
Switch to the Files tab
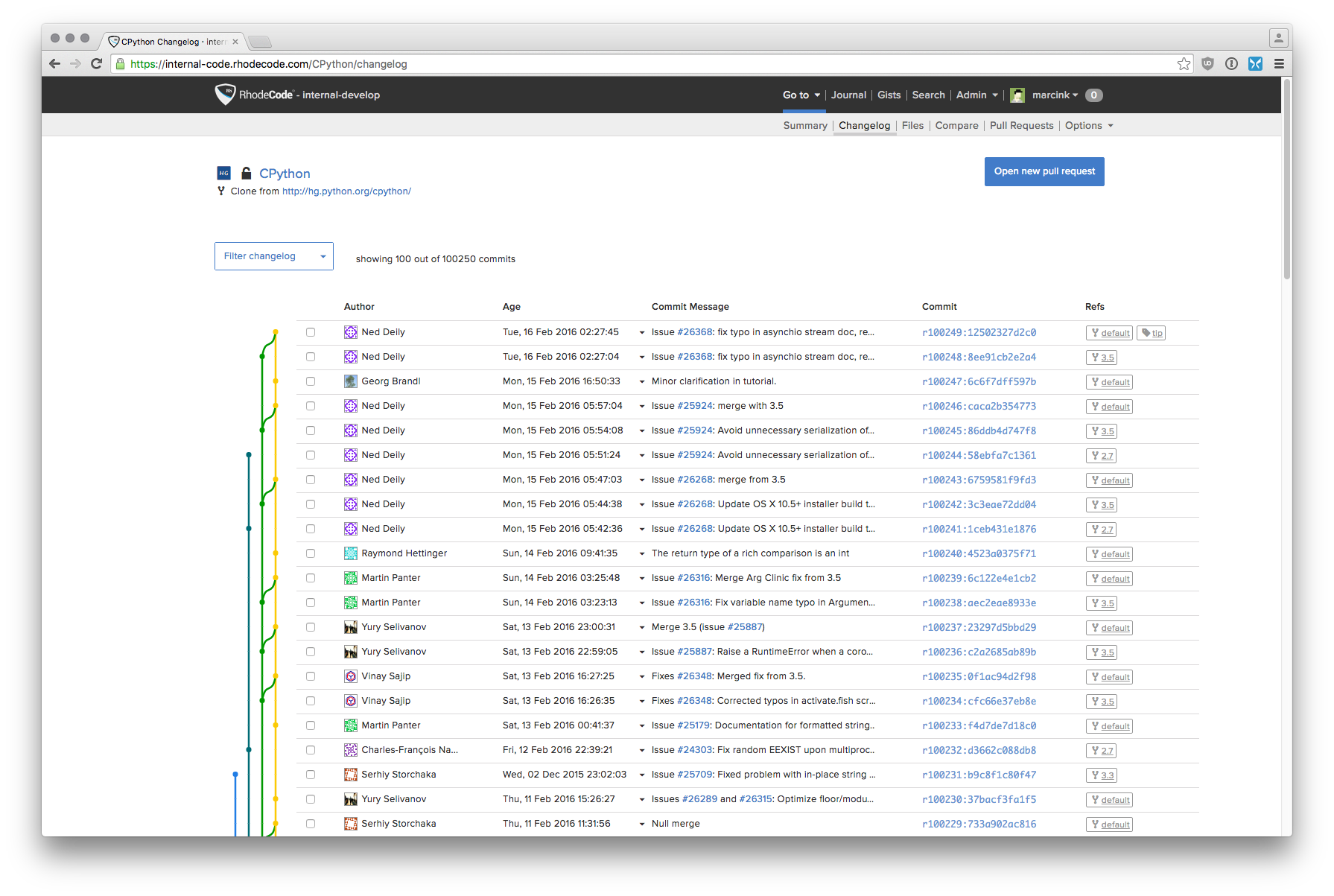(912, 125)
